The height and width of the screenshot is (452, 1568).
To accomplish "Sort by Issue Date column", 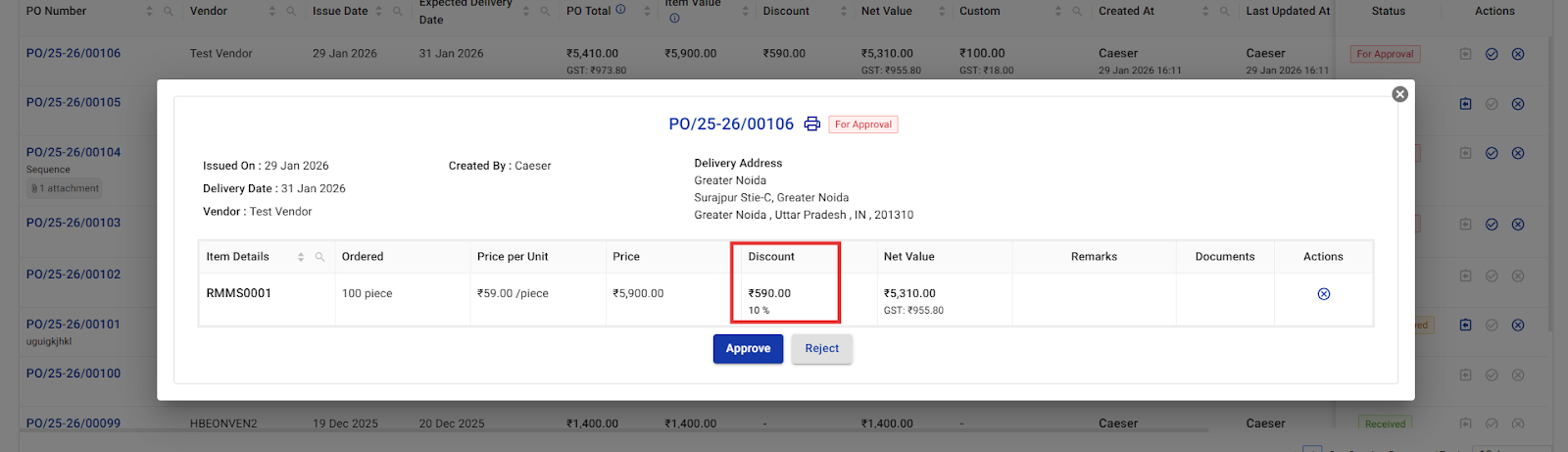I will 378,12.
